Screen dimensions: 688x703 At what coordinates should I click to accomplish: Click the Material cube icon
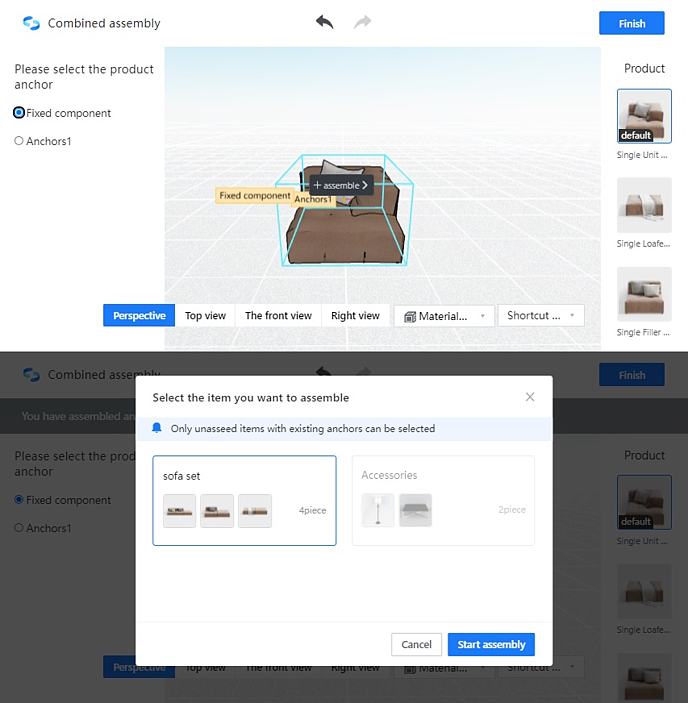point(410,317)
